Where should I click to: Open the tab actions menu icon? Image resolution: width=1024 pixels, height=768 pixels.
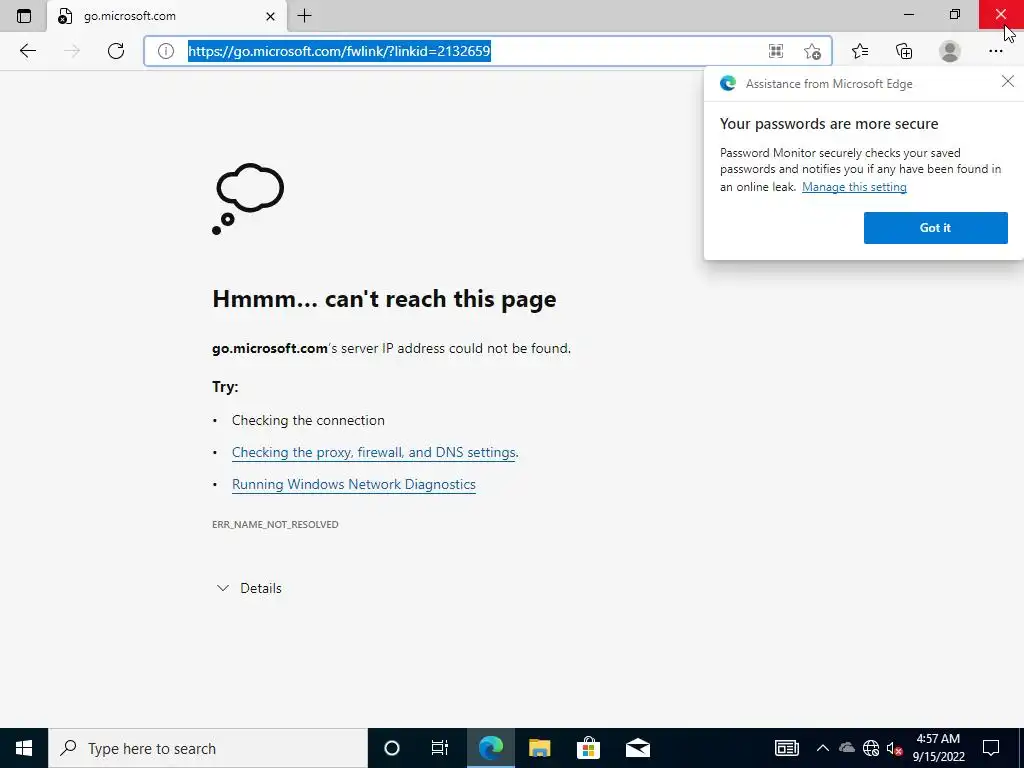tap(24, 16)
